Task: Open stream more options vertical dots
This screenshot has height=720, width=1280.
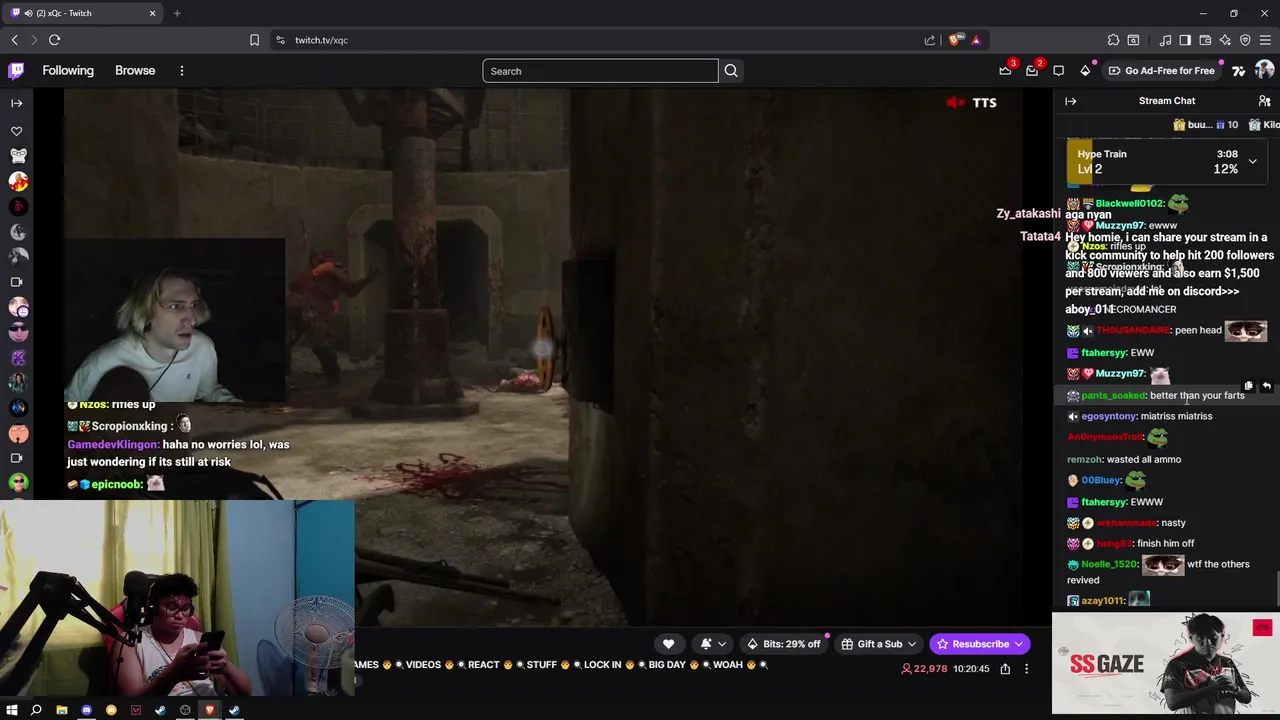Action: pos(1026,669)
